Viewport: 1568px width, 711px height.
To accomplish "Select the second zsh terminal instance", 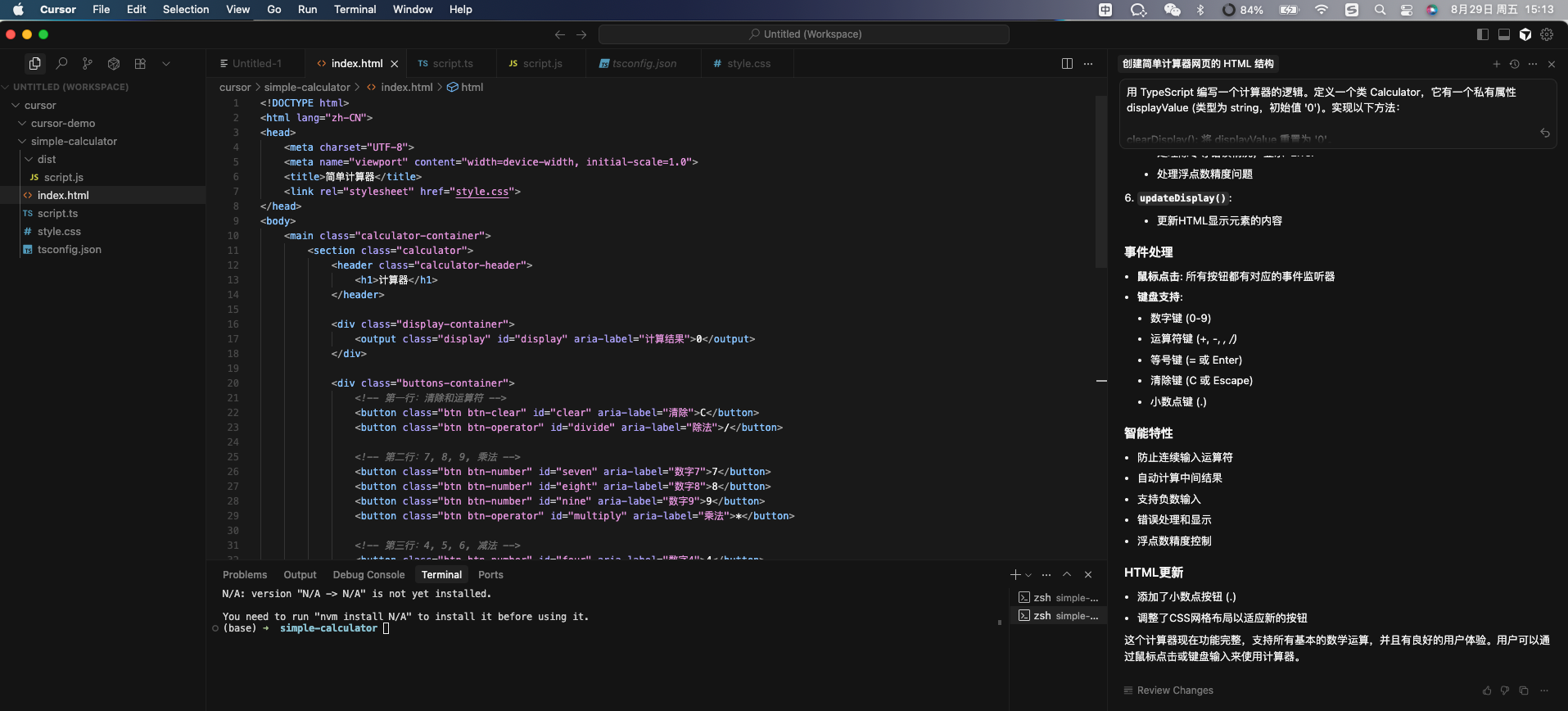I will [1059, 615].
